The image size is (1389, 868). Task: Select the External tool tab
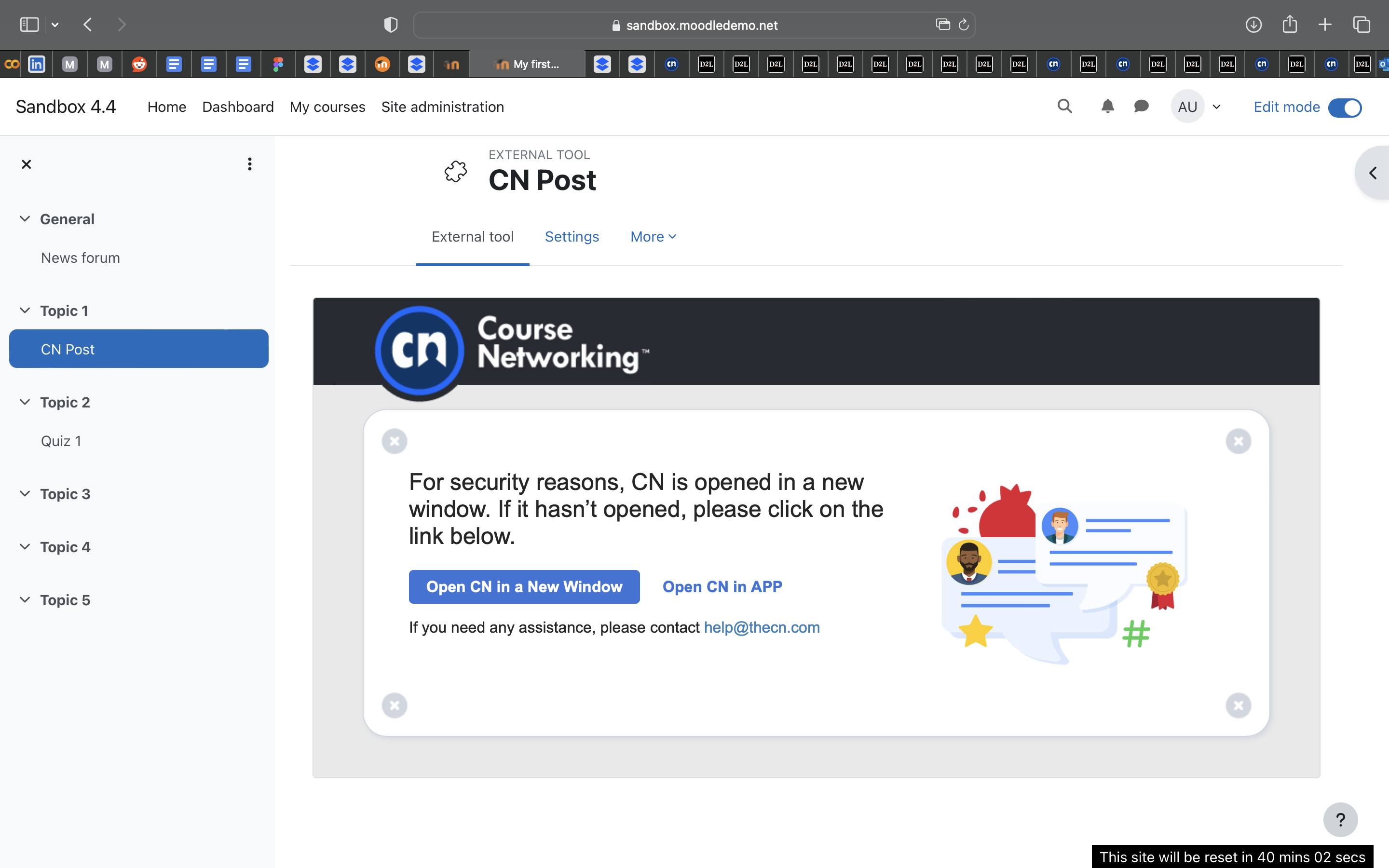[472, 236]
